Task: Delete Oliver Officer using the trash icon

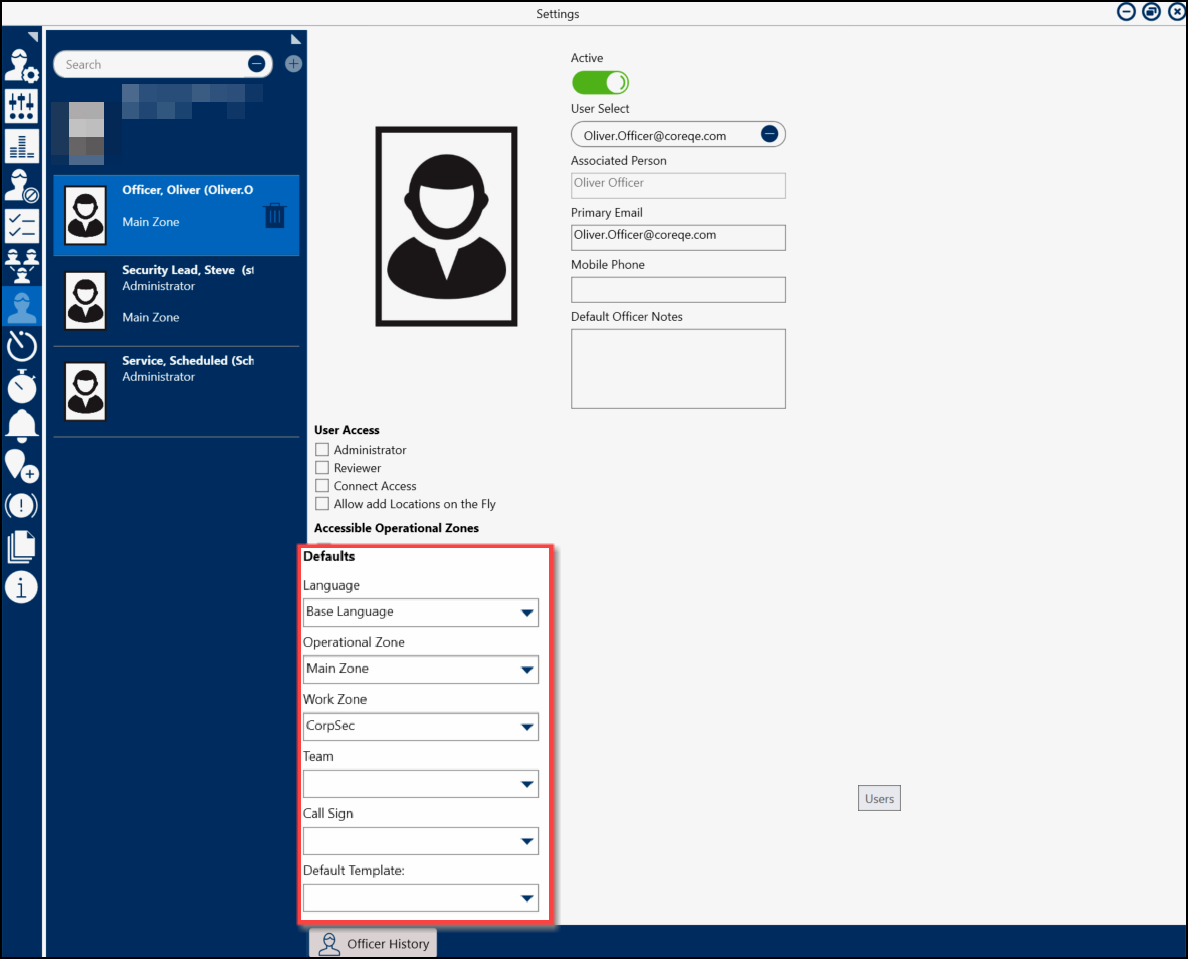Action: 275,215
